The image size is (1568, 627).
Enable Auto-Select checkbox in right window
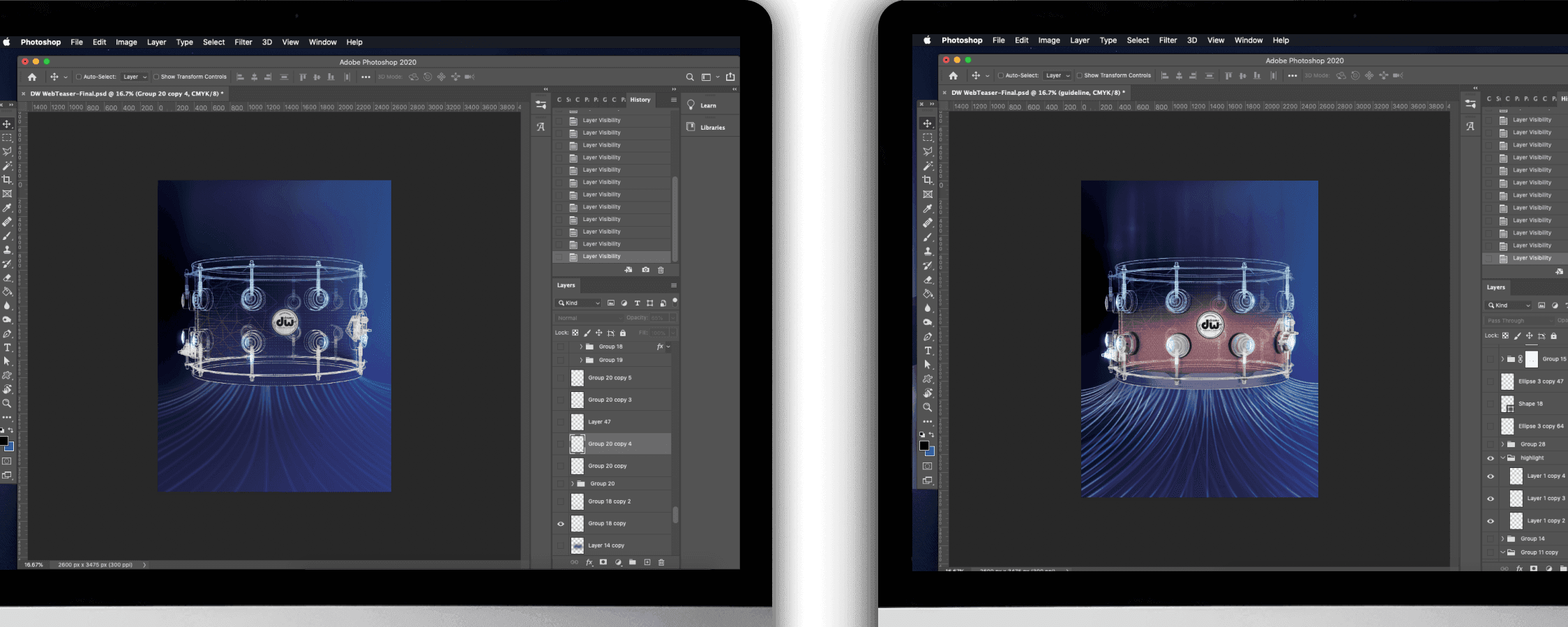1000,75
